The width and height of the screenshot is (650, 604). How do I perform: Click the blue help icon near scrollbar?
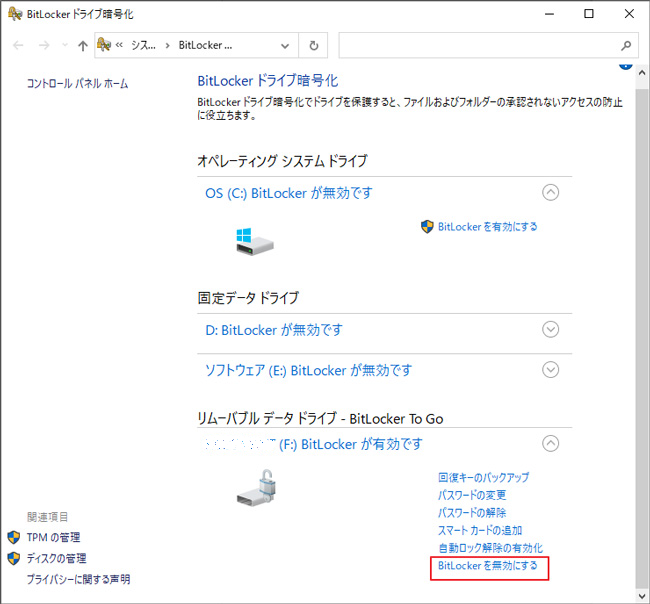[x=626, y=66]
